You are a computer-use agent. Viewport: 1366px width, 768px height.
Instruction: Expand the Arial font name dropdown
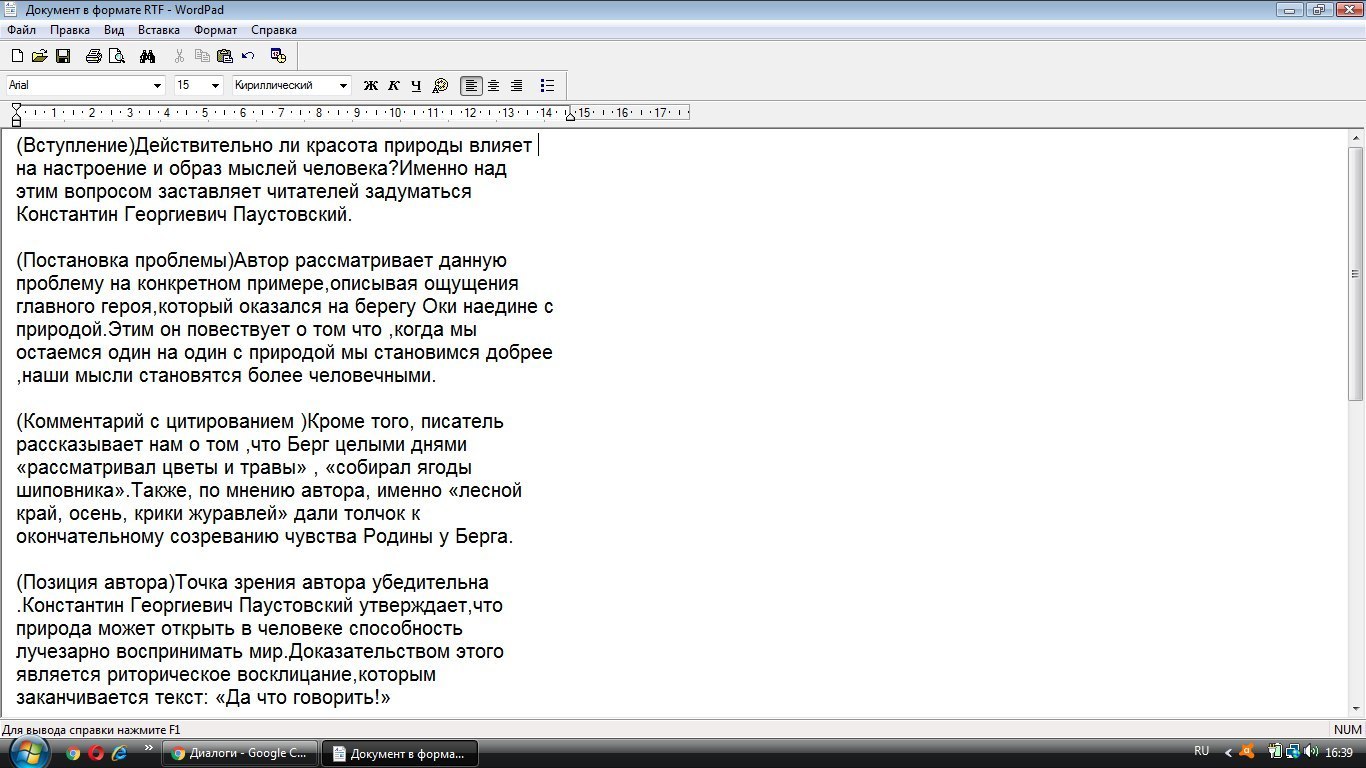point(157,86)
